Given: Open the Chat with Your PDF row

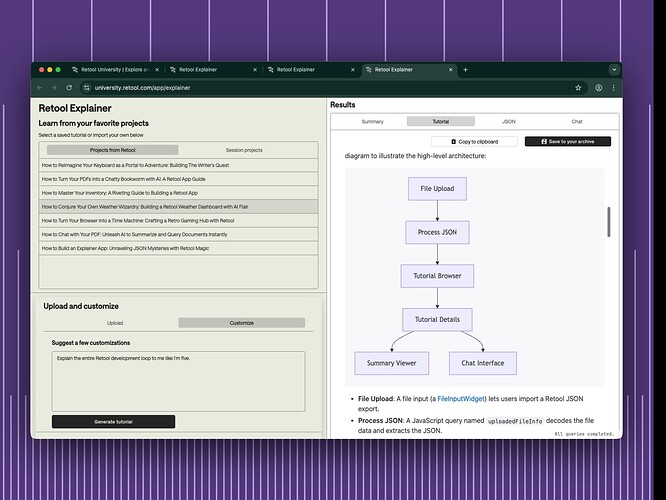Looking at the screenshot, I should (x=178, y=234).
